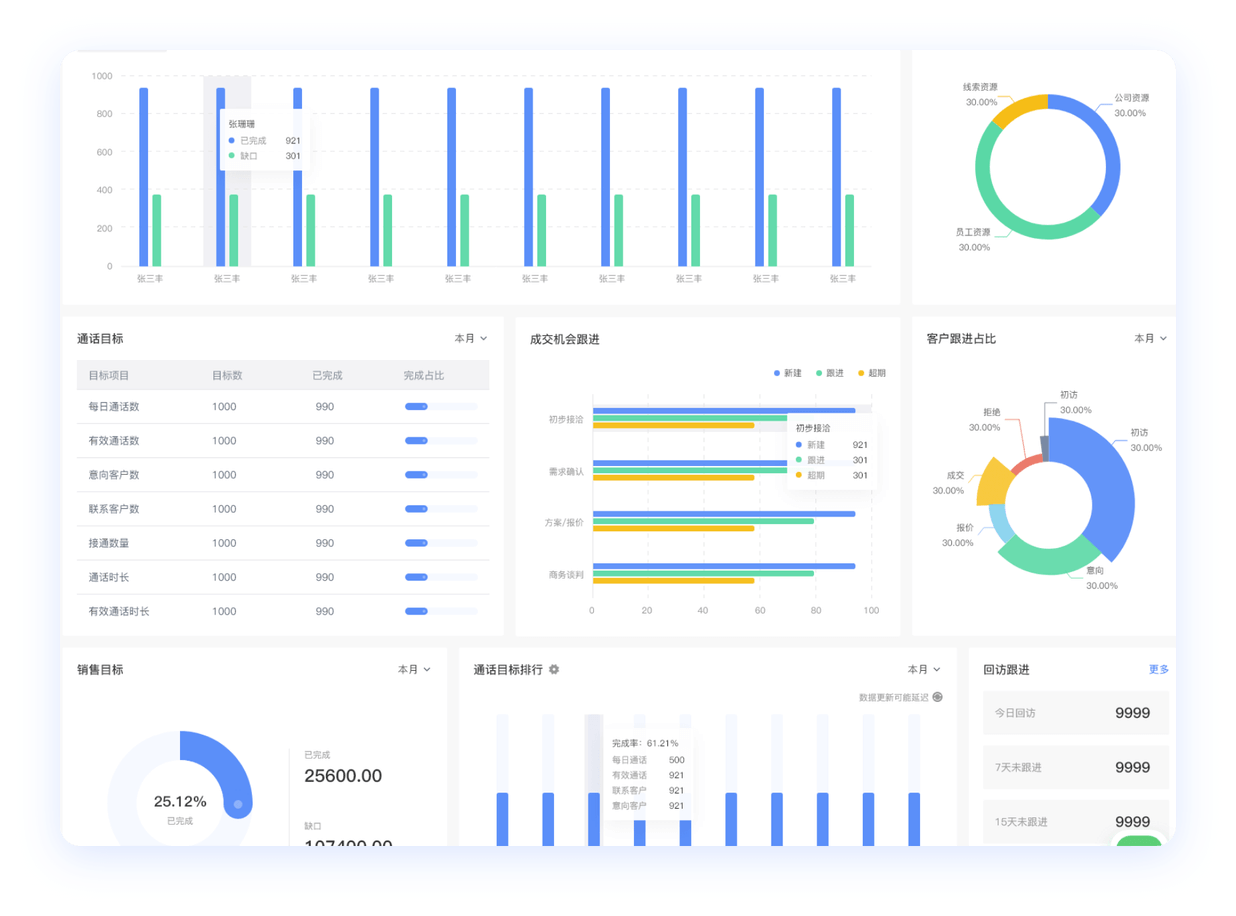Expand the 本月 dropdown in the 通话目标 panel
Image resolution: width=1236 pixels, height=916 pixels.
click(x=470, y=339)
